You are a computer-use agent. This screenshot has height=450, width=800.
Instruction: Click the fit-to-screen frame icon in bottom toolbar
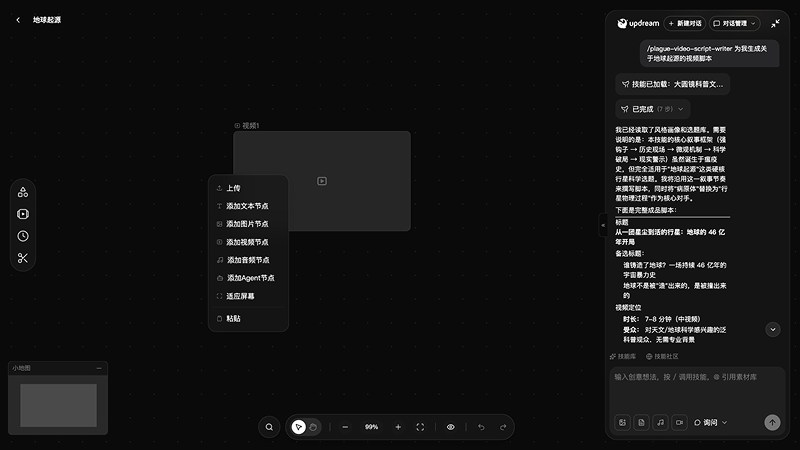[420, 427]
